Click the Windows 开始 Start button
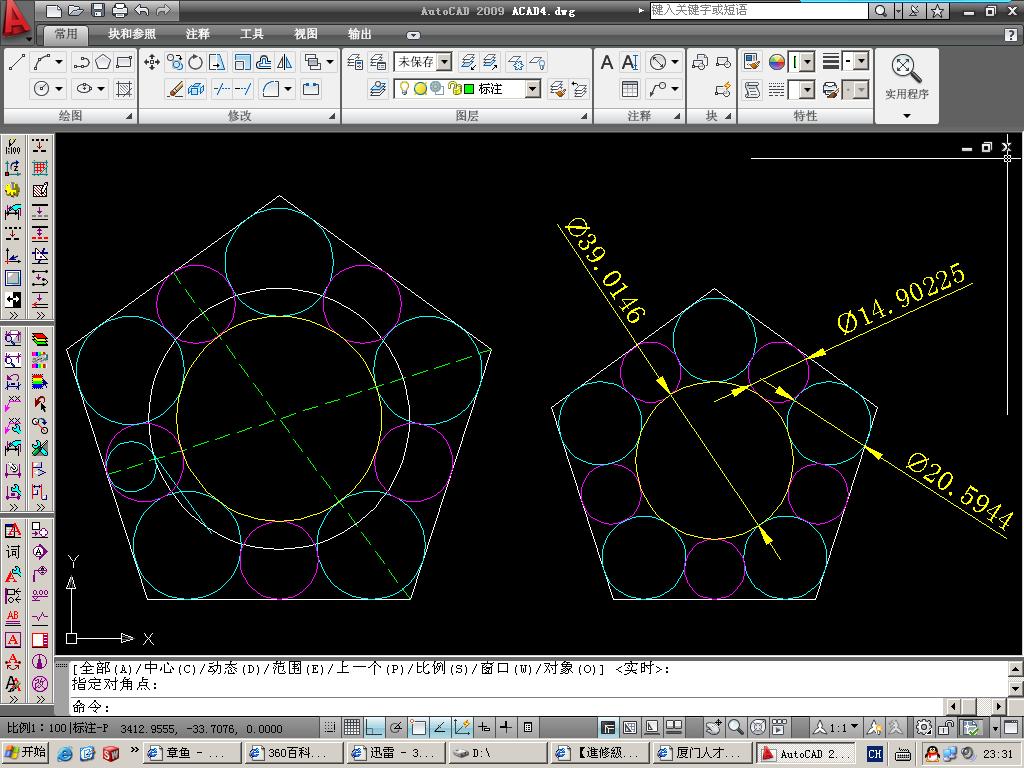Image resolution: width=1024 pixels, height=768 pixels. pos(27,753)
